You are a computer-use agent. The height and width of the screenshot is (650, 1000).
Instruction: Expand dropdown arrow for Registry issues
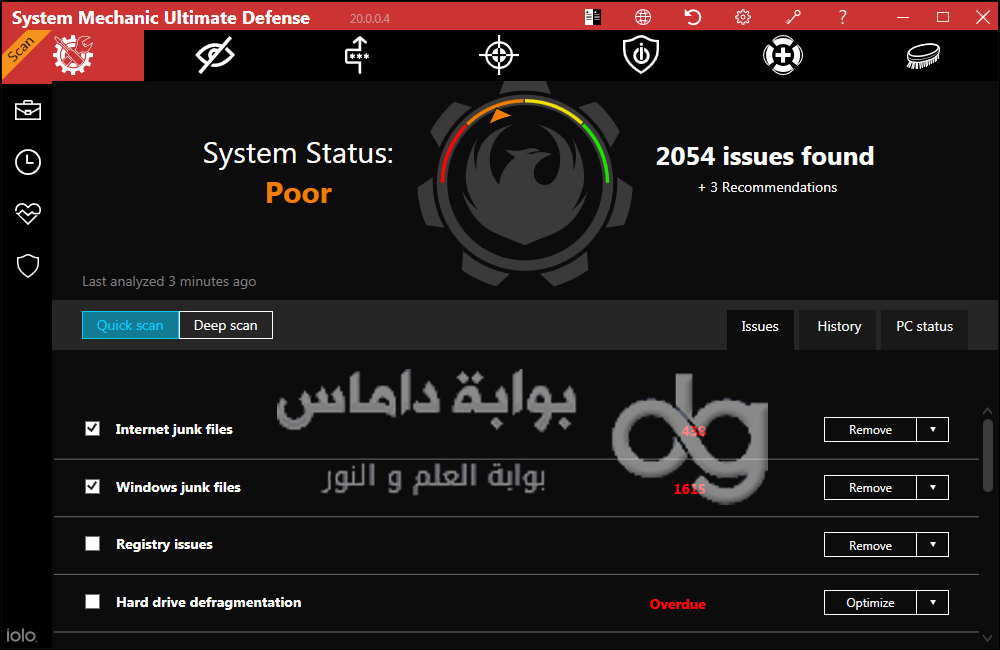[932, 545]
